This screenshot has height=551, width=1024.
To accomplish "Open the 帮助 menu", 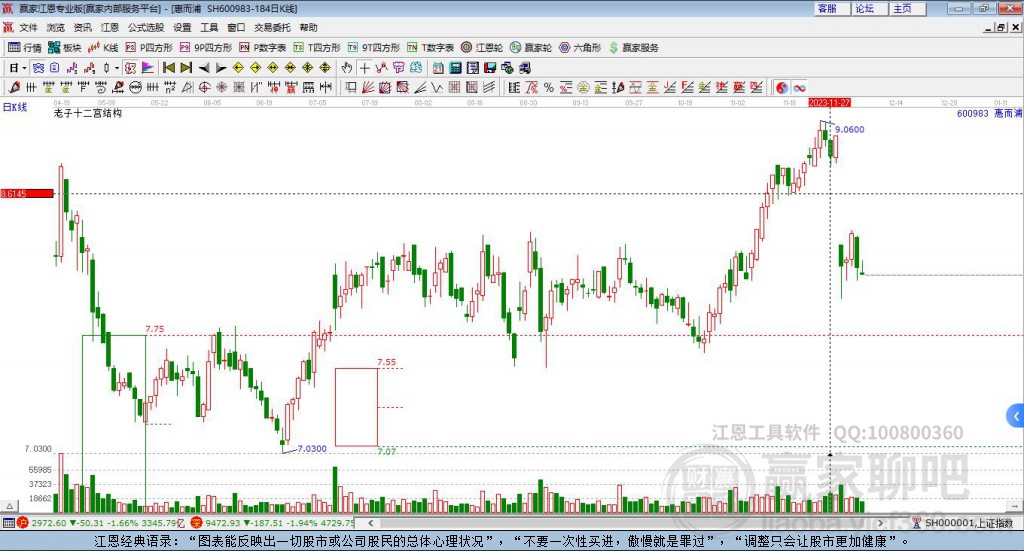I will coord(308,27).
